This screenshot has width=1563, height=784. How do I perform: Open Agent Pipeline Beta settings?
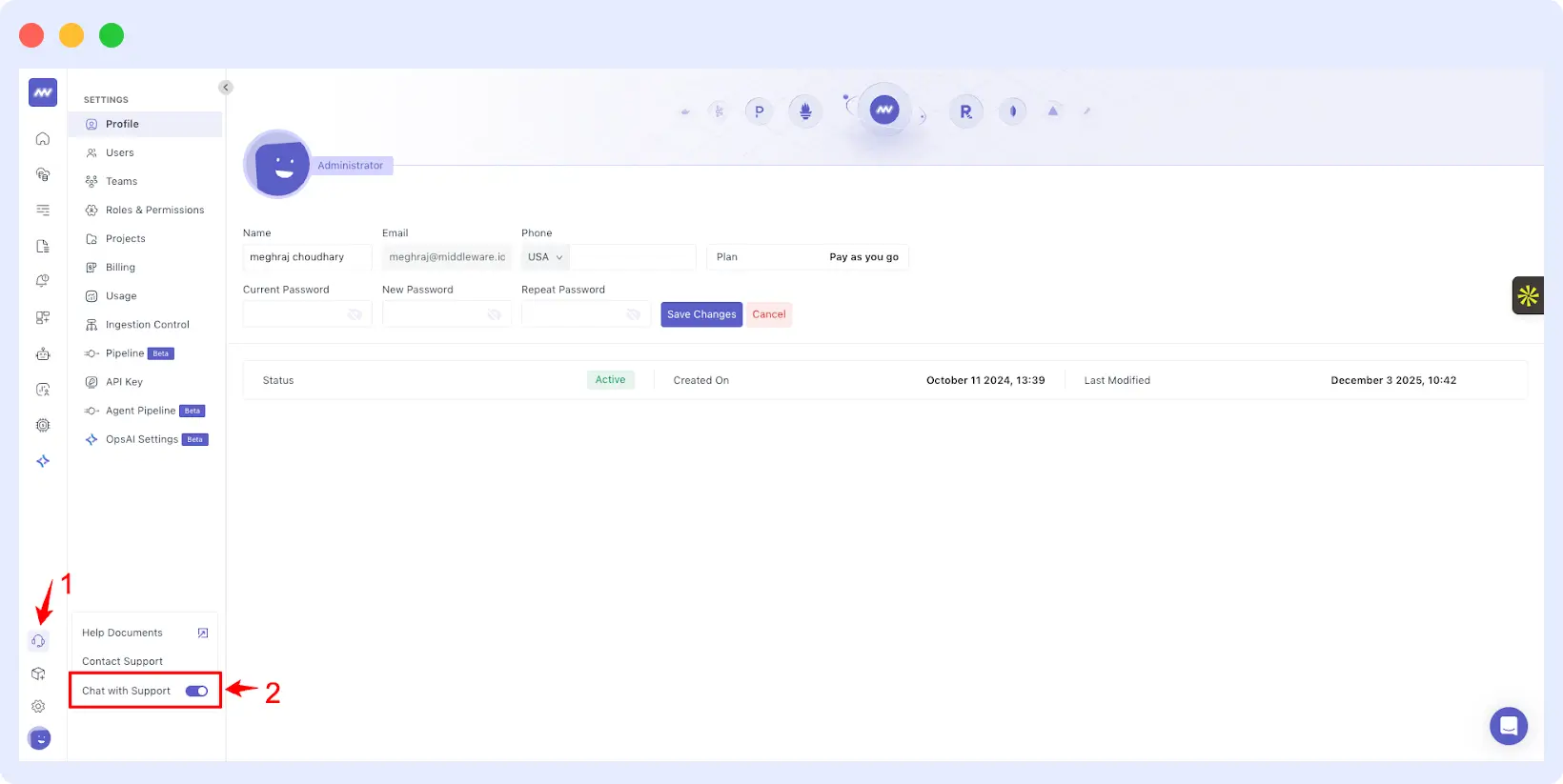click(145, 411)
